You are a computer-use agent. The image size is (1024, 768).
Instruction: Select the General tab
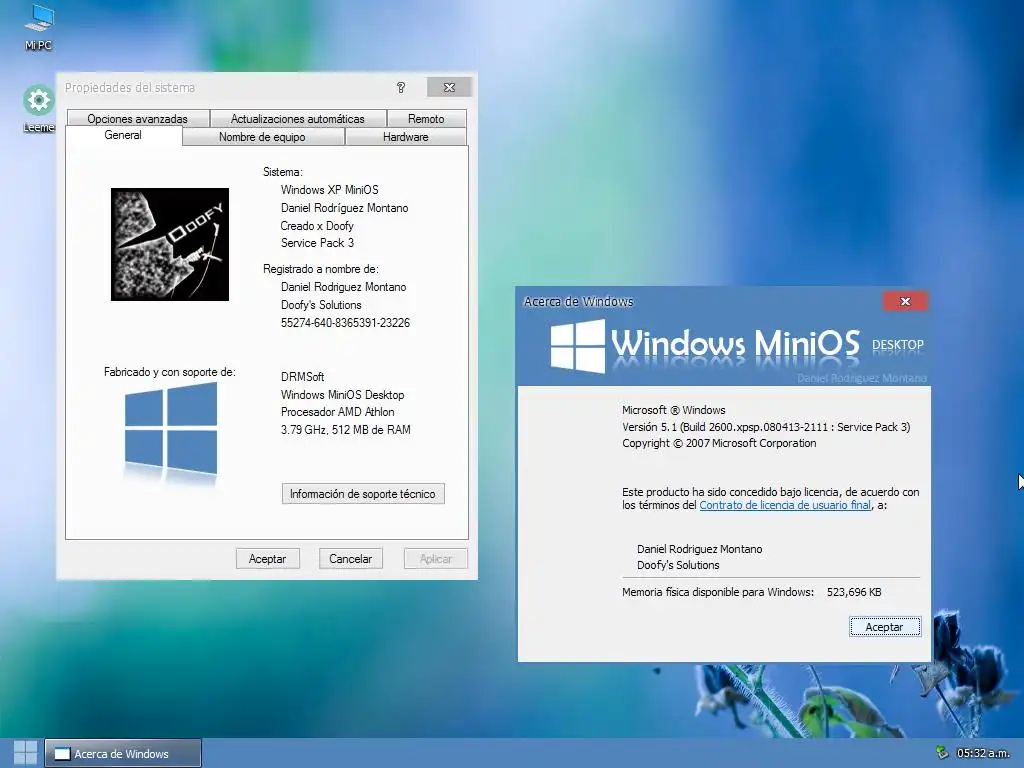[x=123, y=135]
